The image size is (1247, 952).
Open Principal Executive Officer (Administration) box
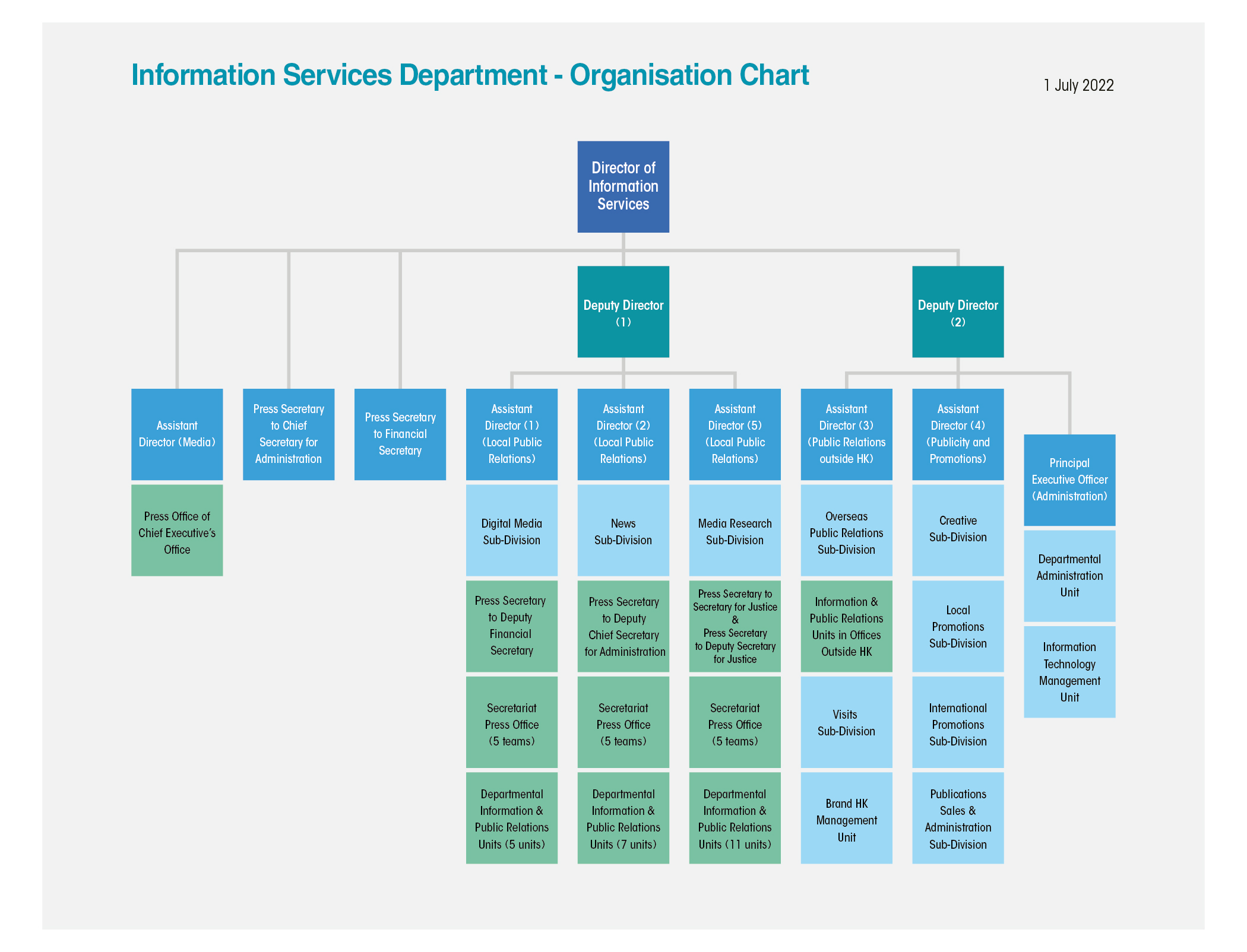(x=1069, y=480)
